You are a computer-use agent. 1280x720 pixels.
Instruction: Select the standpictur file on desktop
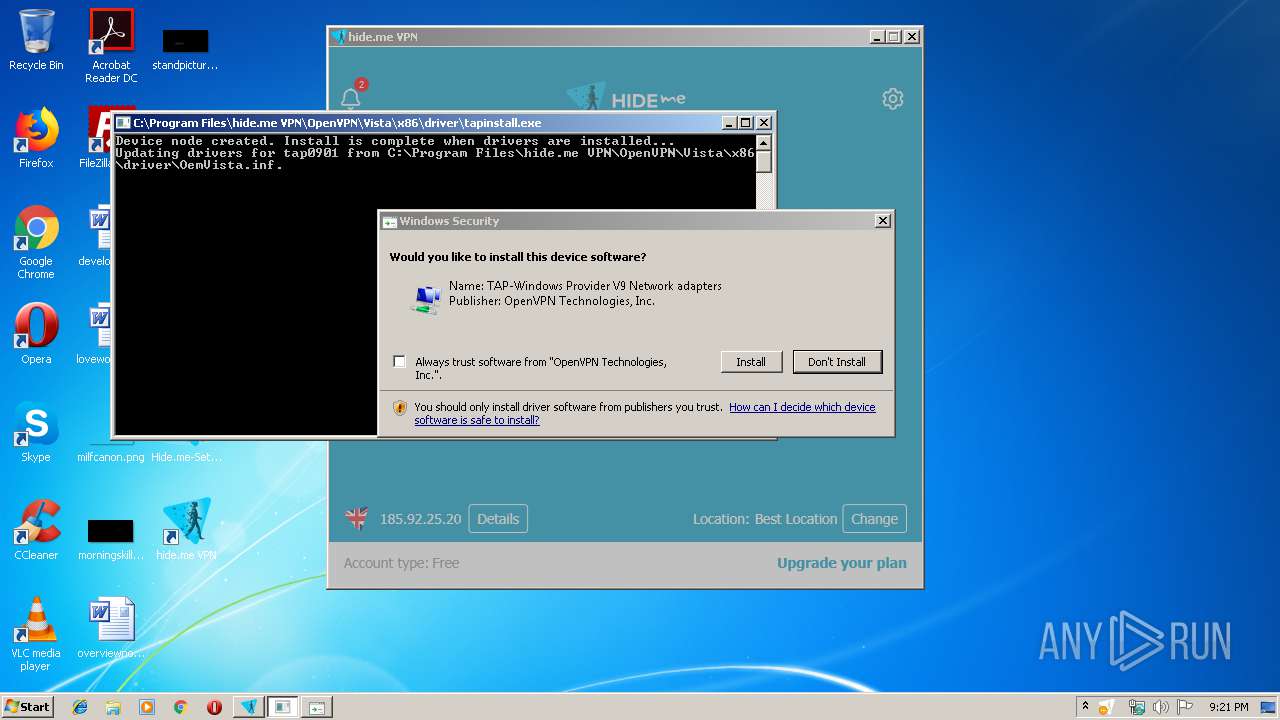pos(185,49)
